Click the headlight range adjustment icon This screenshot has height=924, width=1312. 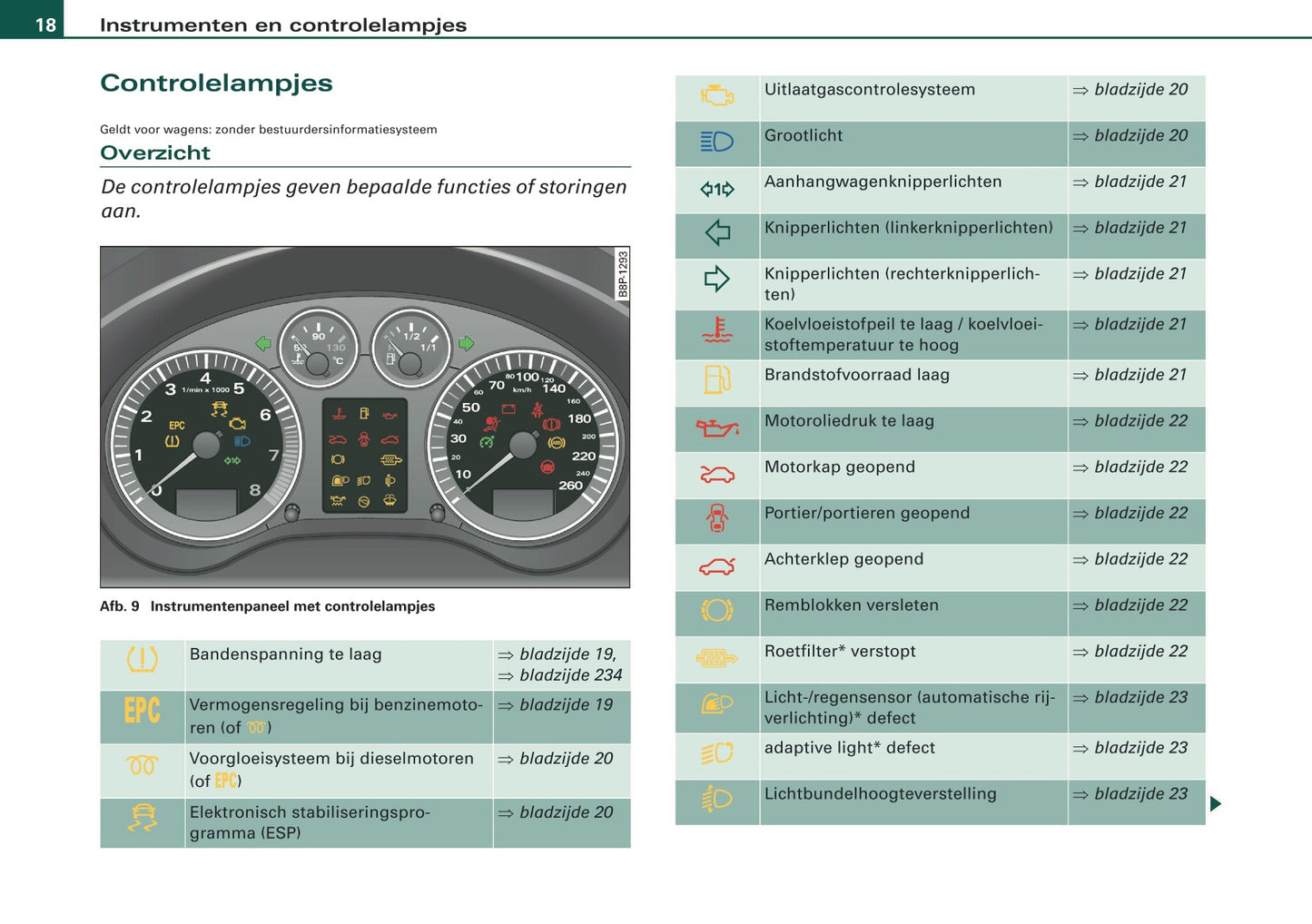716,799
